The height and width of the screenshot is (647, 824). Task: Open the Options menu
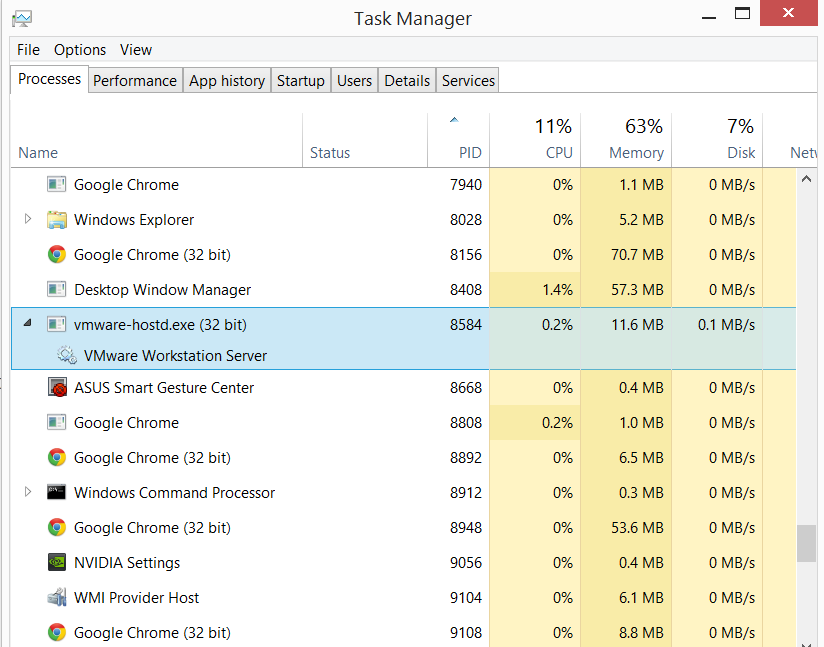[x=80, y=50]
